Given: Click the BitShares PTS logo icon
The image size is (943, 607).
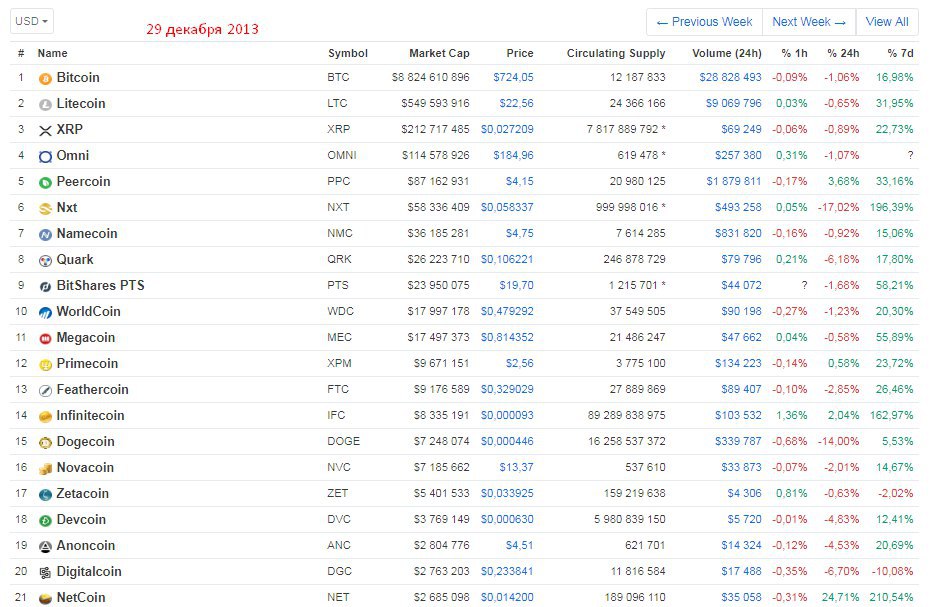Looking at the screenshot, I should coord(45,286).
